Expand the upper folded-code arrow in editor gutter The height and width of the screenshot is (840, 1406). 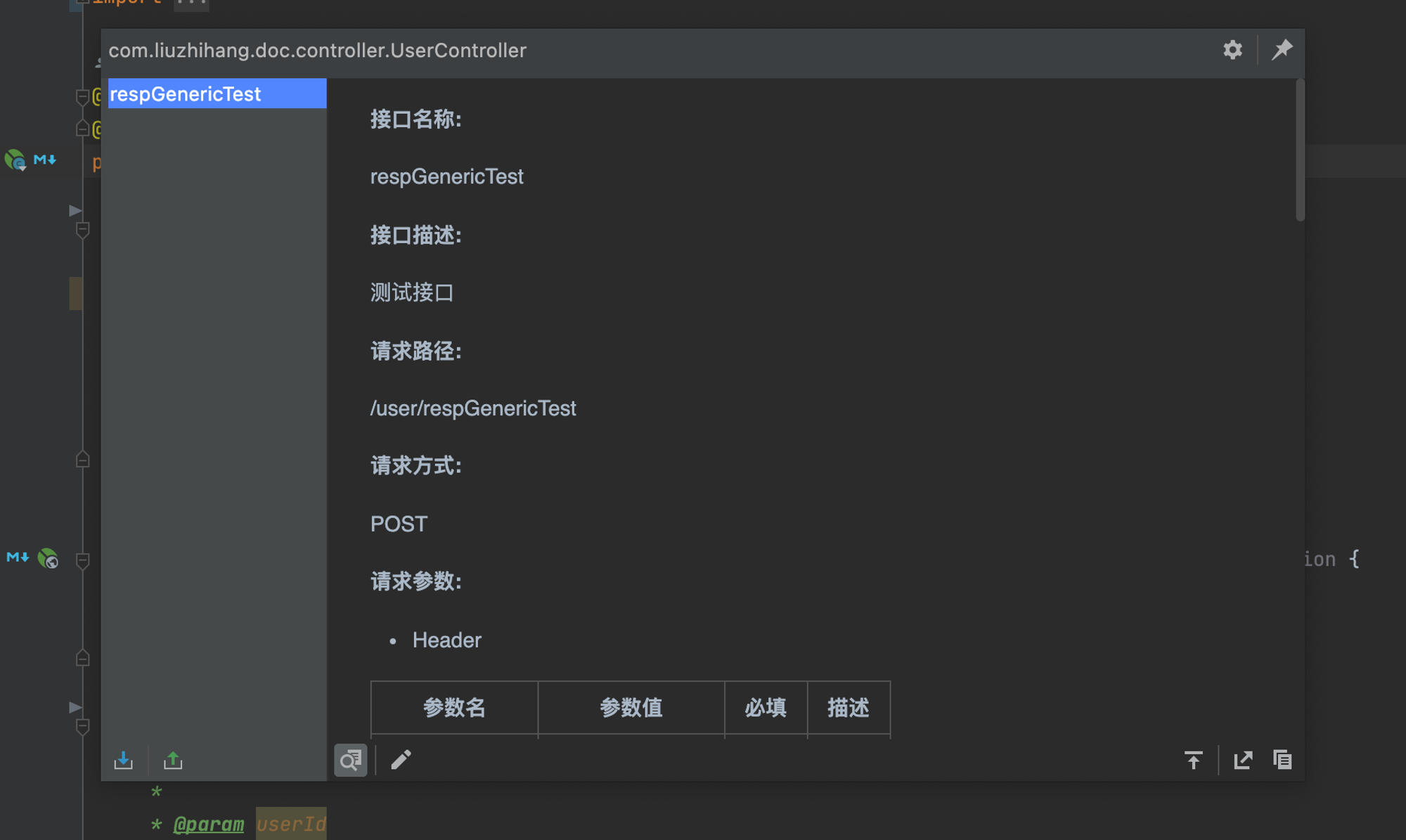tap(75, 210)
